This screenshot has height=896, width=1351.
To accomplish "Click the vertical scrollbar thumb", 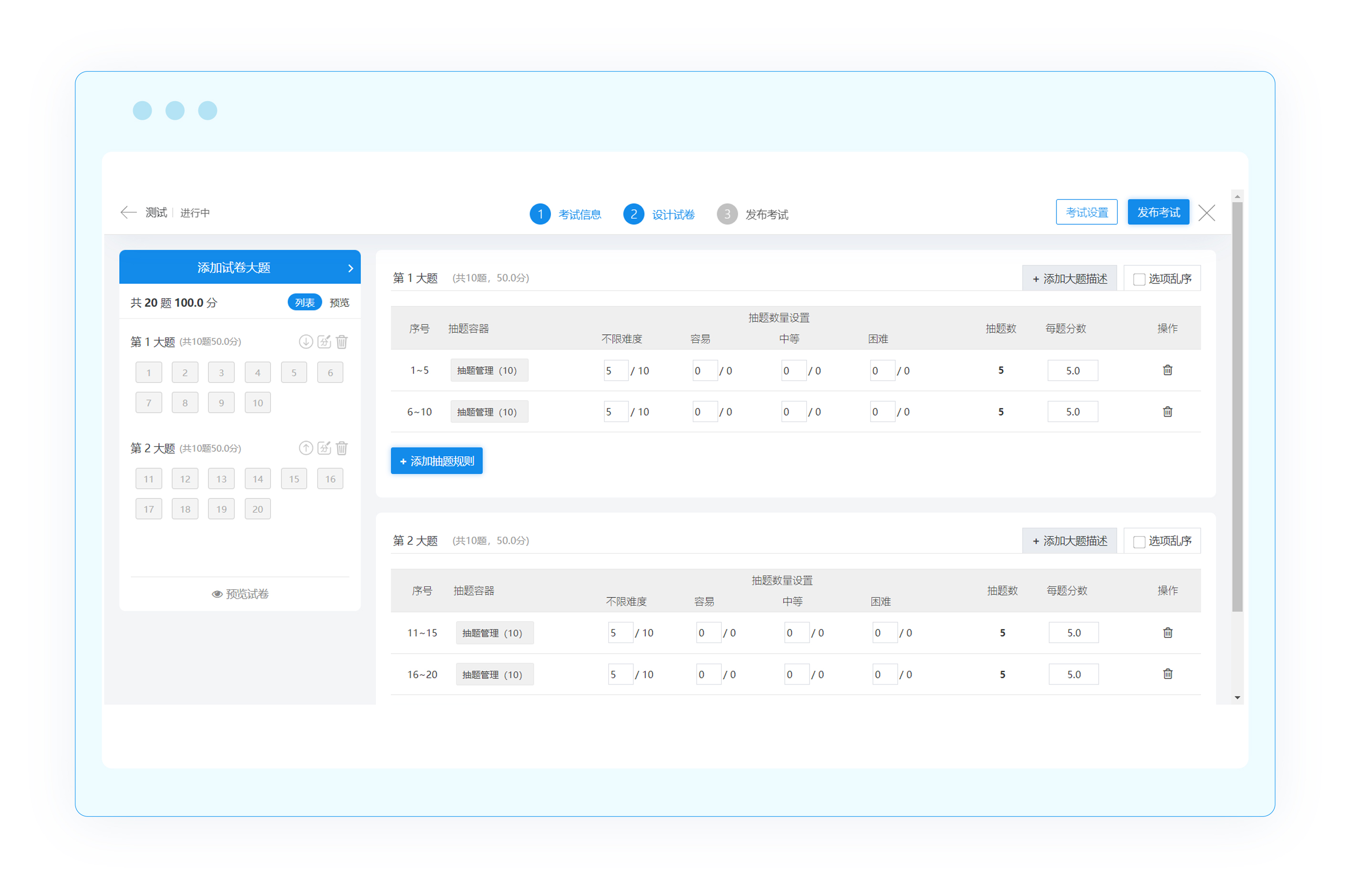I will (1237, 406).
